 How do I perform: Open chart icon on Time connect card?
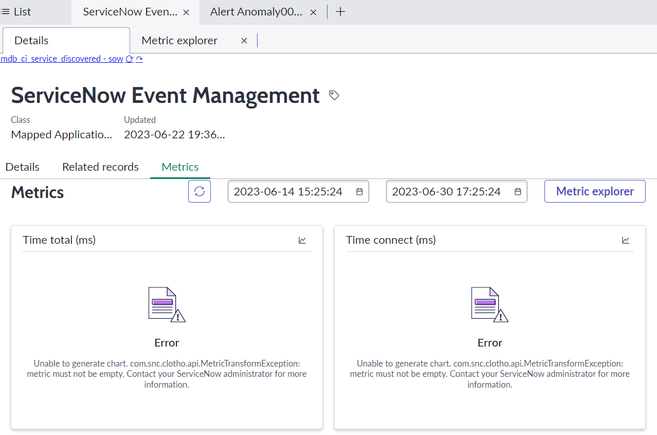(x=625, y=240)
